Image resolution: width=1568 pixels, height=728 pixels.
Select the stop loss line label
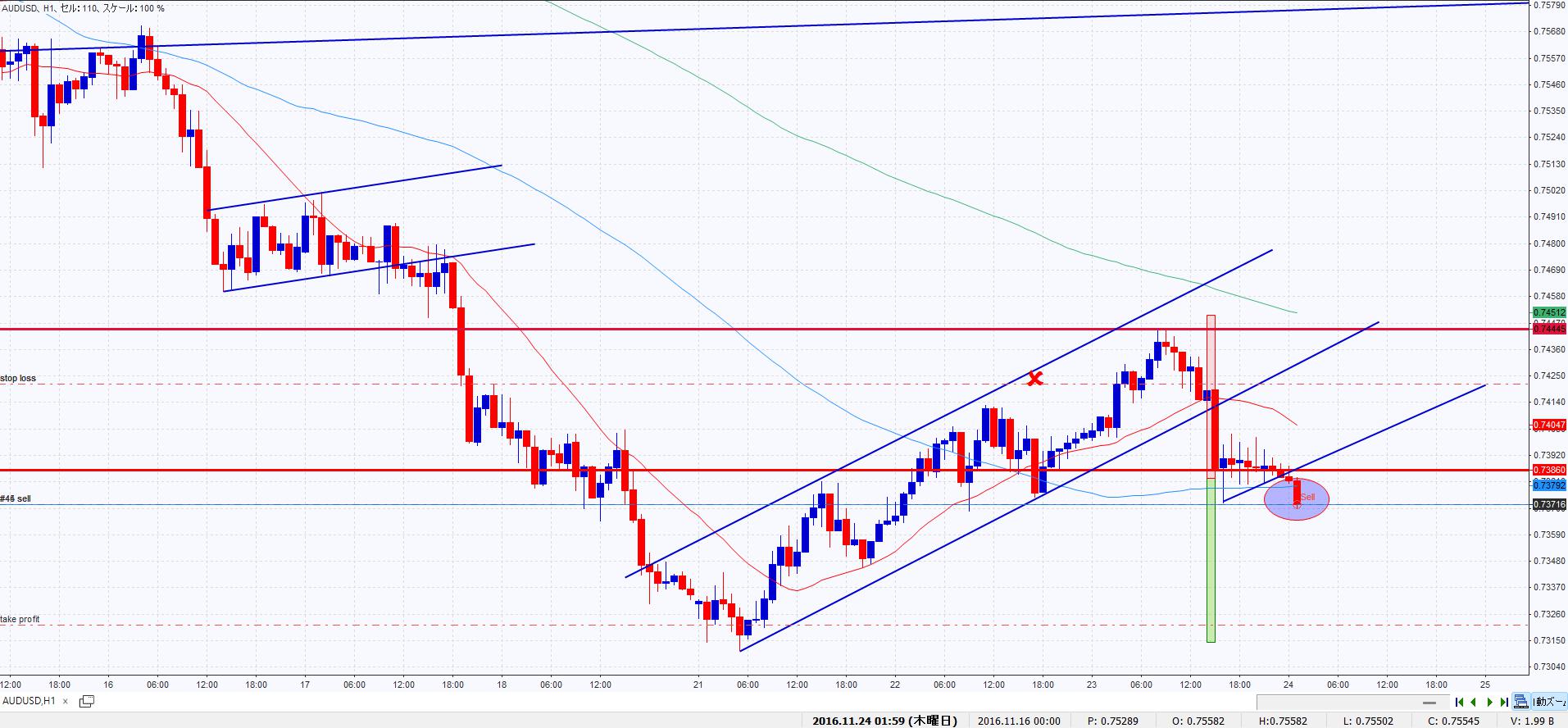[x=18, y=378]
